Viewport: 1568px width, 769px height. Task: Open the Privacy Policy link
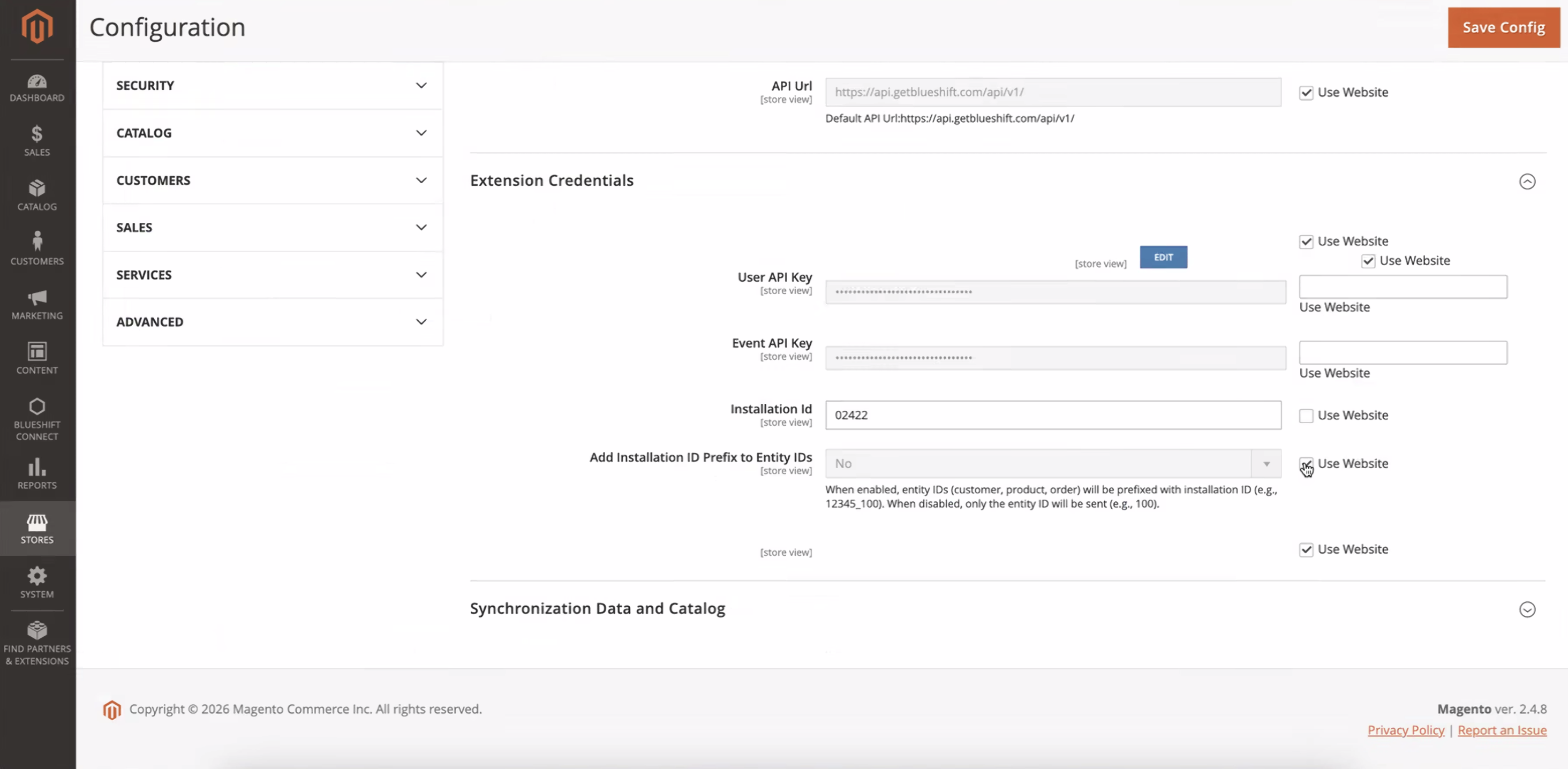(1406, 730)
